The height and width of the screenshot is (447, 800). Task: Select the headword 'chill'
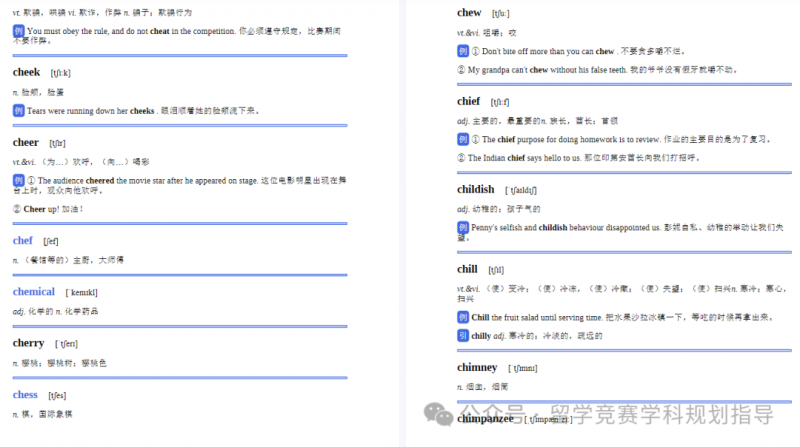[467, 269]
